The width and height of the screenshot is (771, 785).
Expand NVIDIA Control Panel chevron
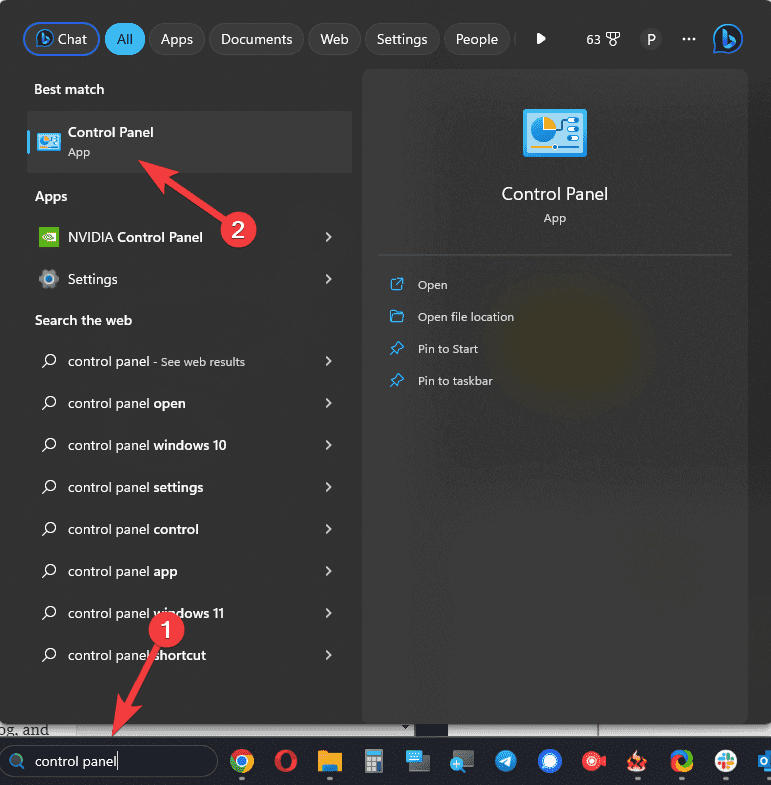pyautogui.click(x=328, y=237)
